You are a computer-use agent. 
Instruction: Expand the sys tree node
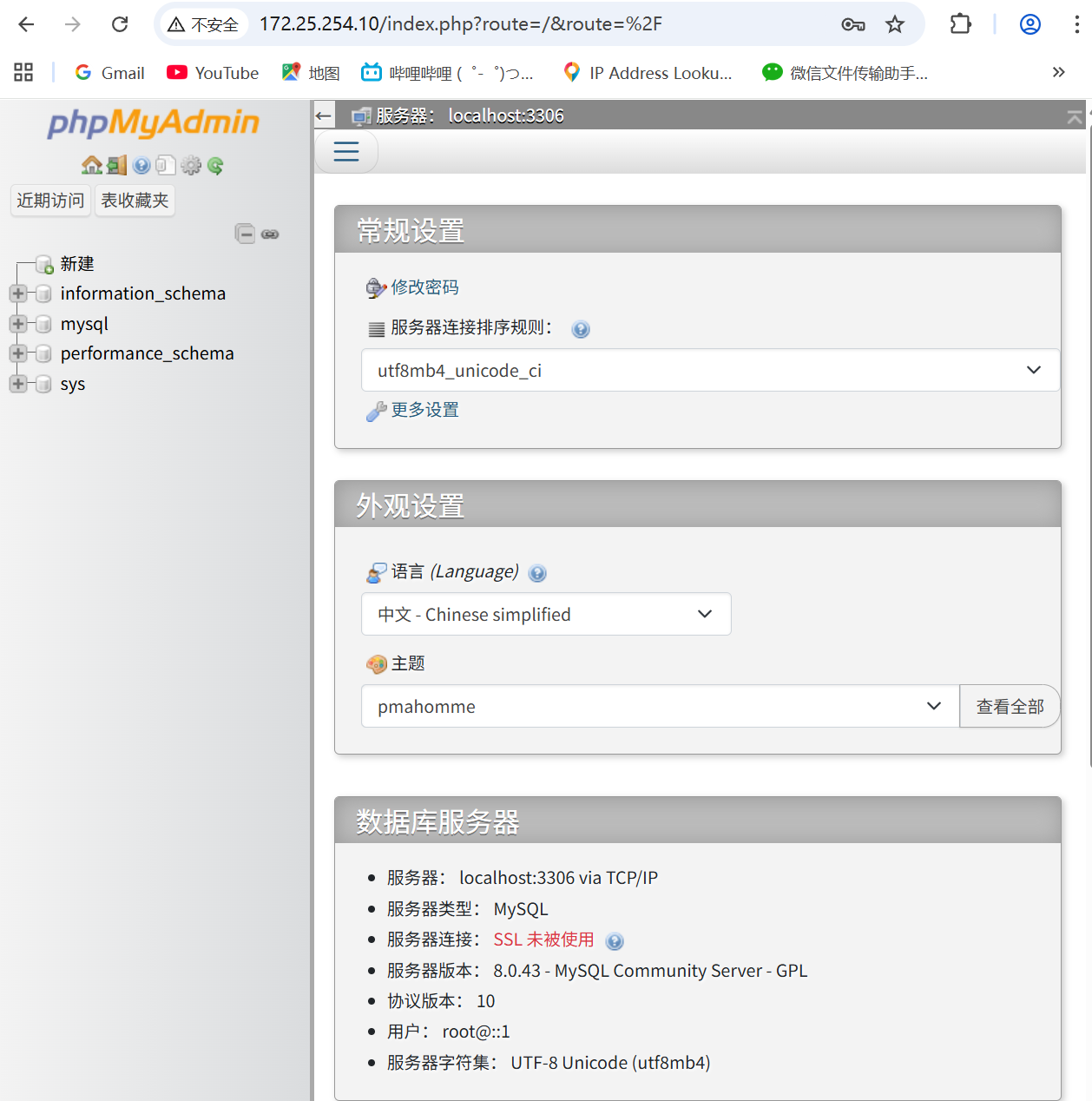point(18,384)
